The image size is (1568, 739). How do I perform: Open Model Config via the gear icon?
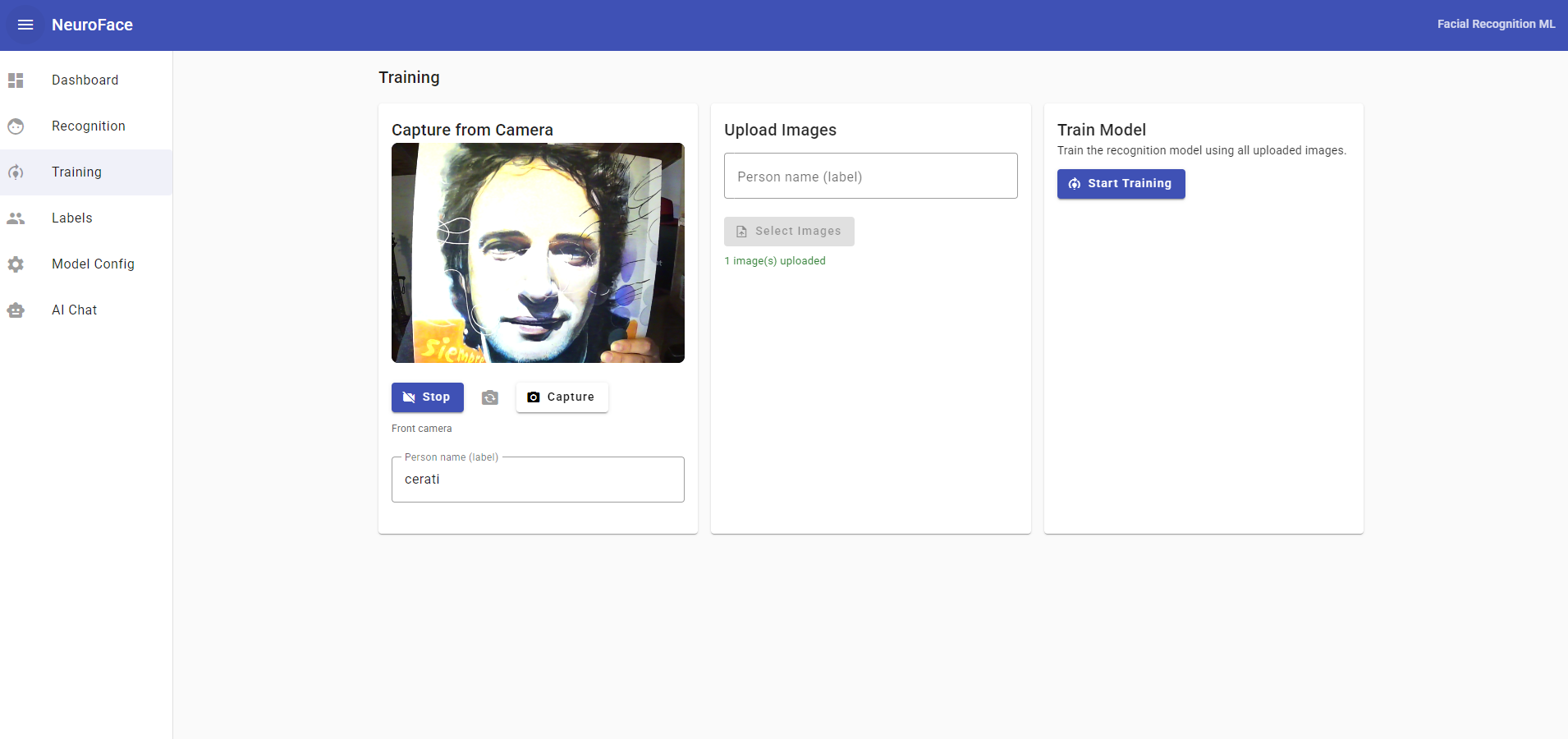(x=16, y=264)
